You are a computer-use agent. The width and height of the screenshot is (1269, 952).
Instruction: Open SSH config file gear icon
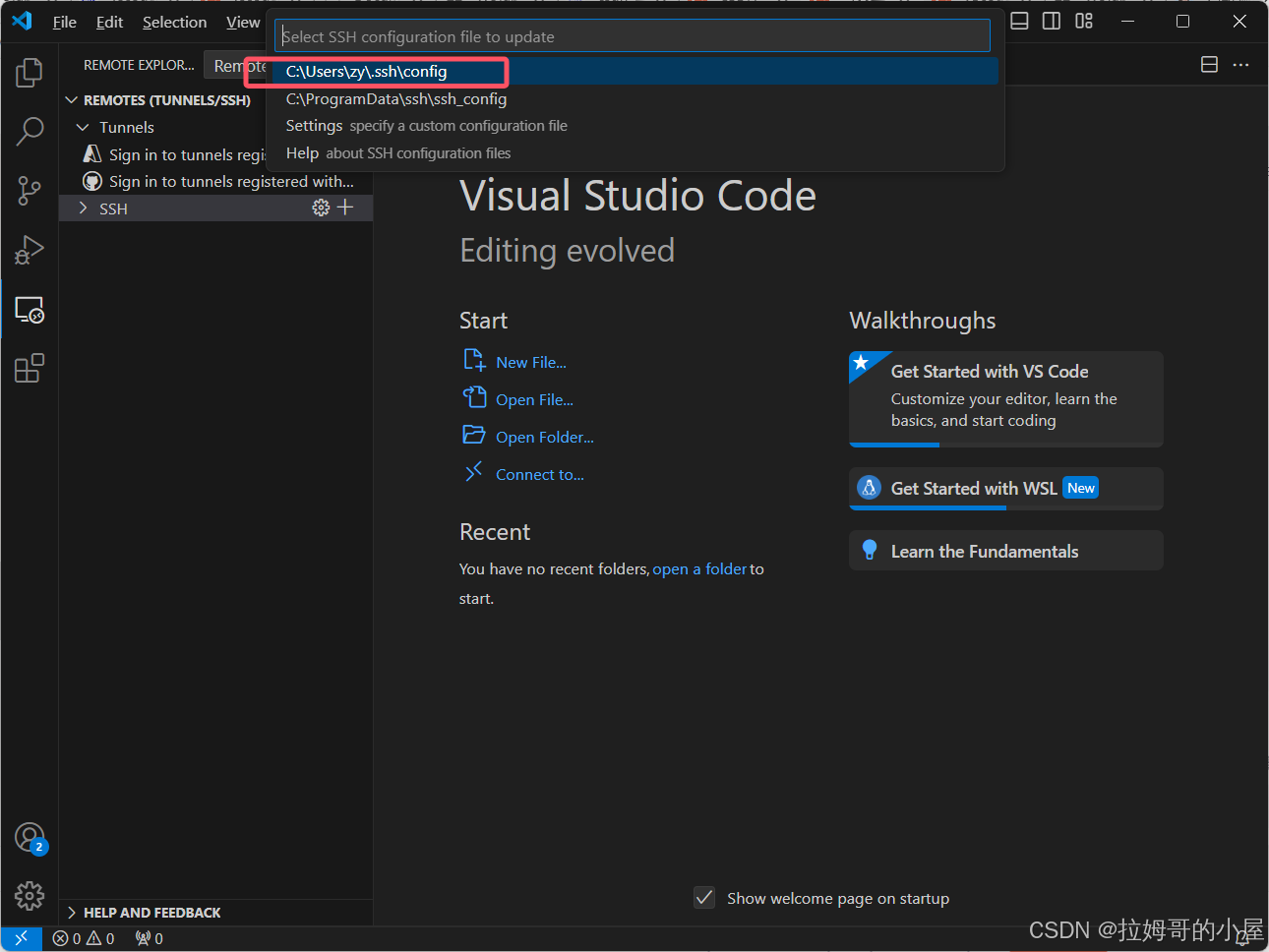[321, 208]
